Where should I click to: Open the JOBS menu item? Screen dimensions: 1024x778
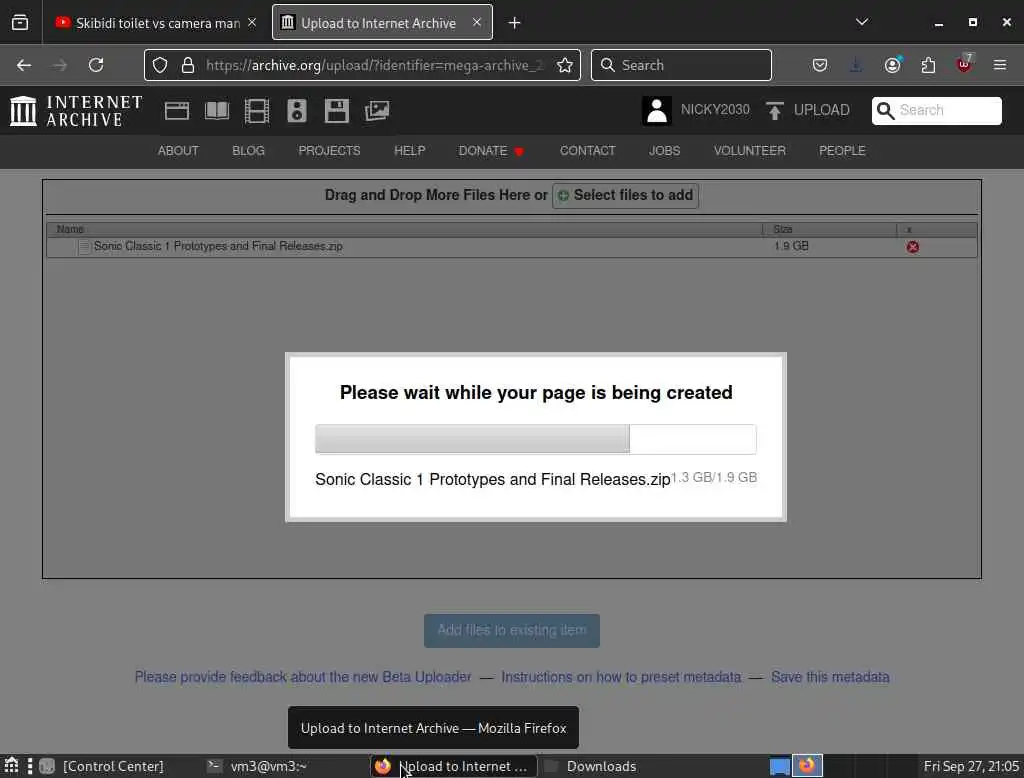(665, 151)
